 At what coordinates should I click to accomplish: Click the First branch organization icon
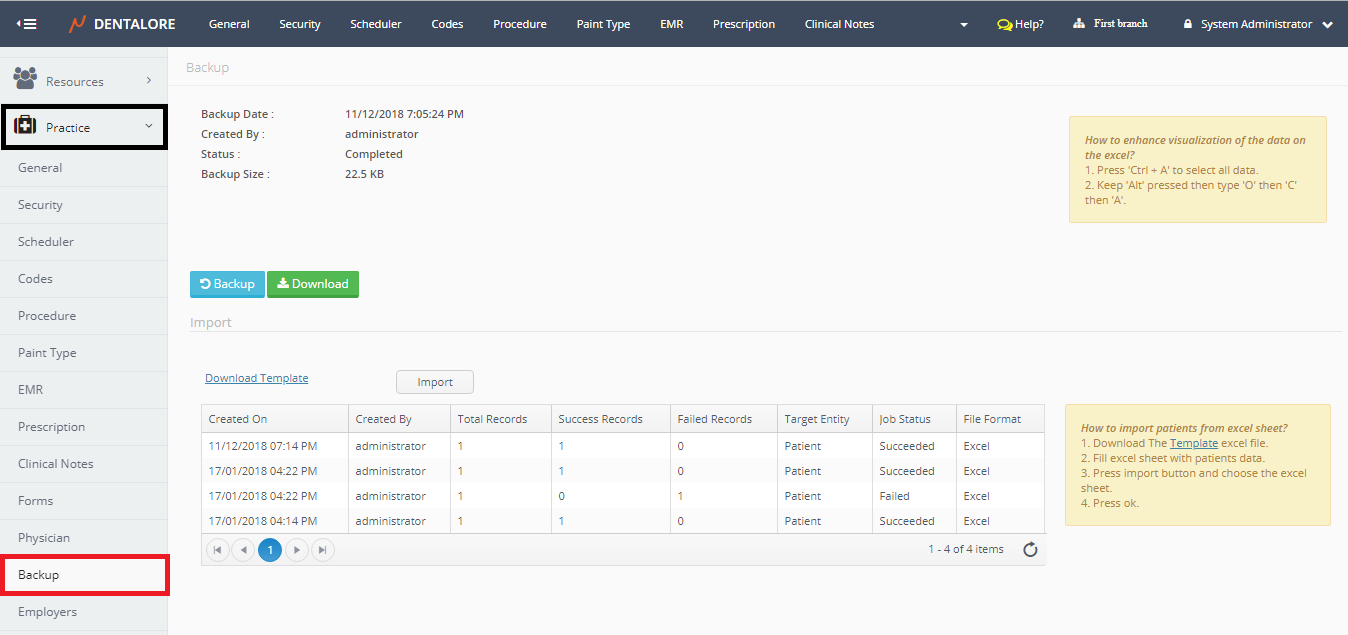1078,24
